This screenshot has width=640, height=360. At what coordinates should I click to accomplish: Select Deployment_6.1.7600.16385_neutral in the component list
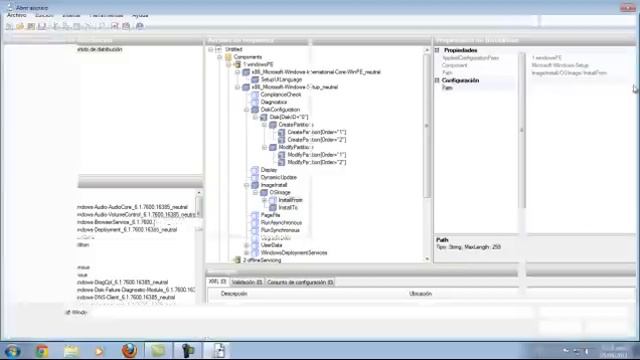(x=127, y=230)
